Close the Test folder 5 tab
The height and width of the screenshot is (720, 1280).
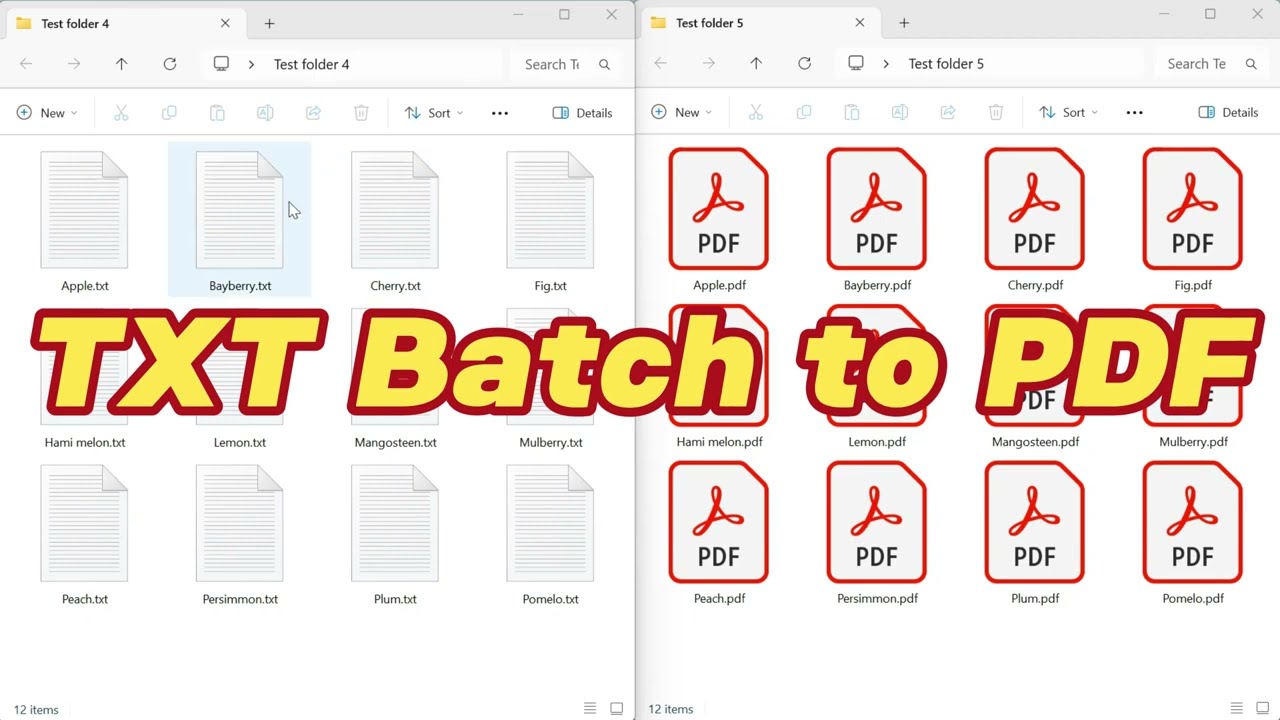click(860, 22)
